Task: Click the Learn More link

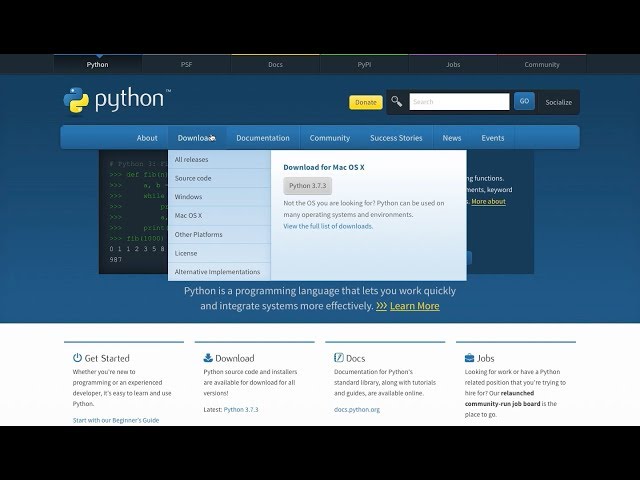Action: 415,306
